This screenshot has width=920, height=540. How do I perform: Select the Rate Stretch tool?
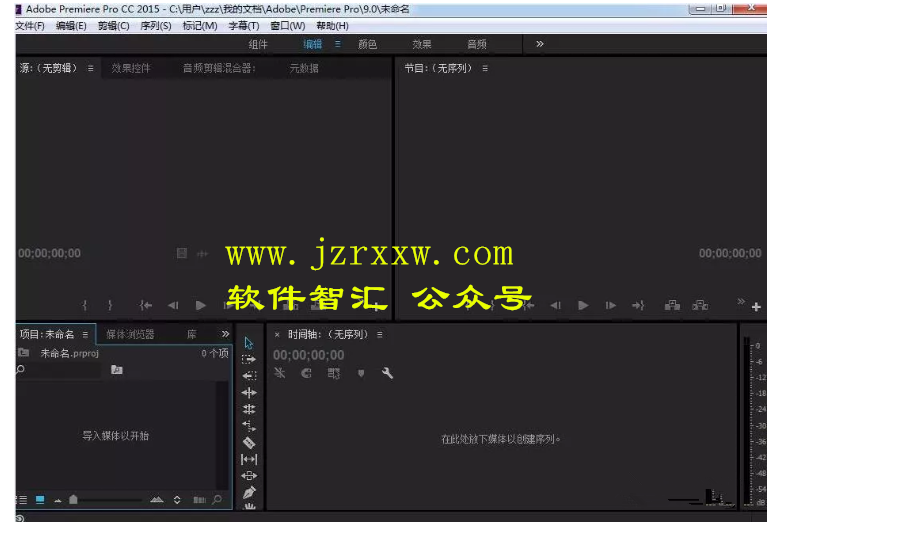click(x=249, y=426)
